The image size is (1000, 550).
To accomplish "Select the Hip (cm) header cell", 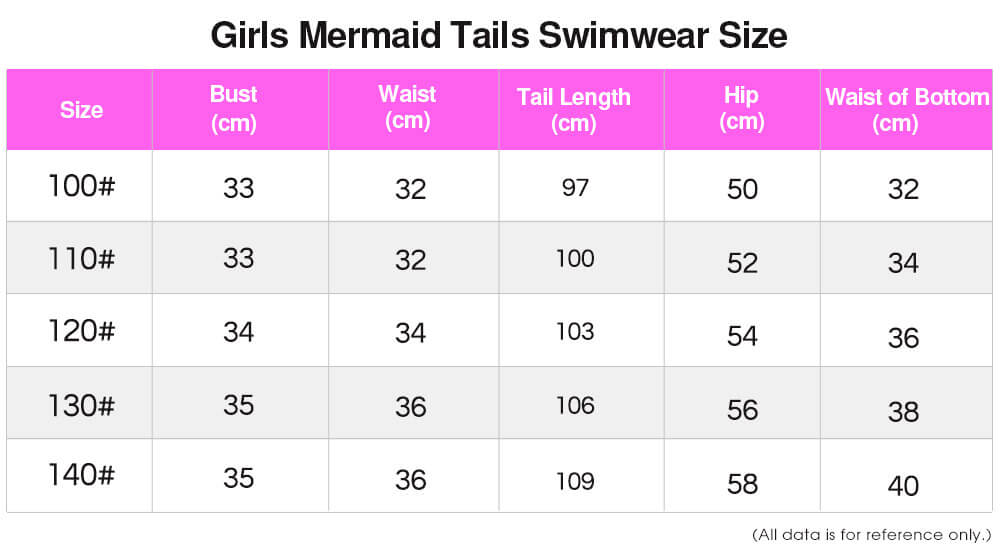I will (741, 108).
